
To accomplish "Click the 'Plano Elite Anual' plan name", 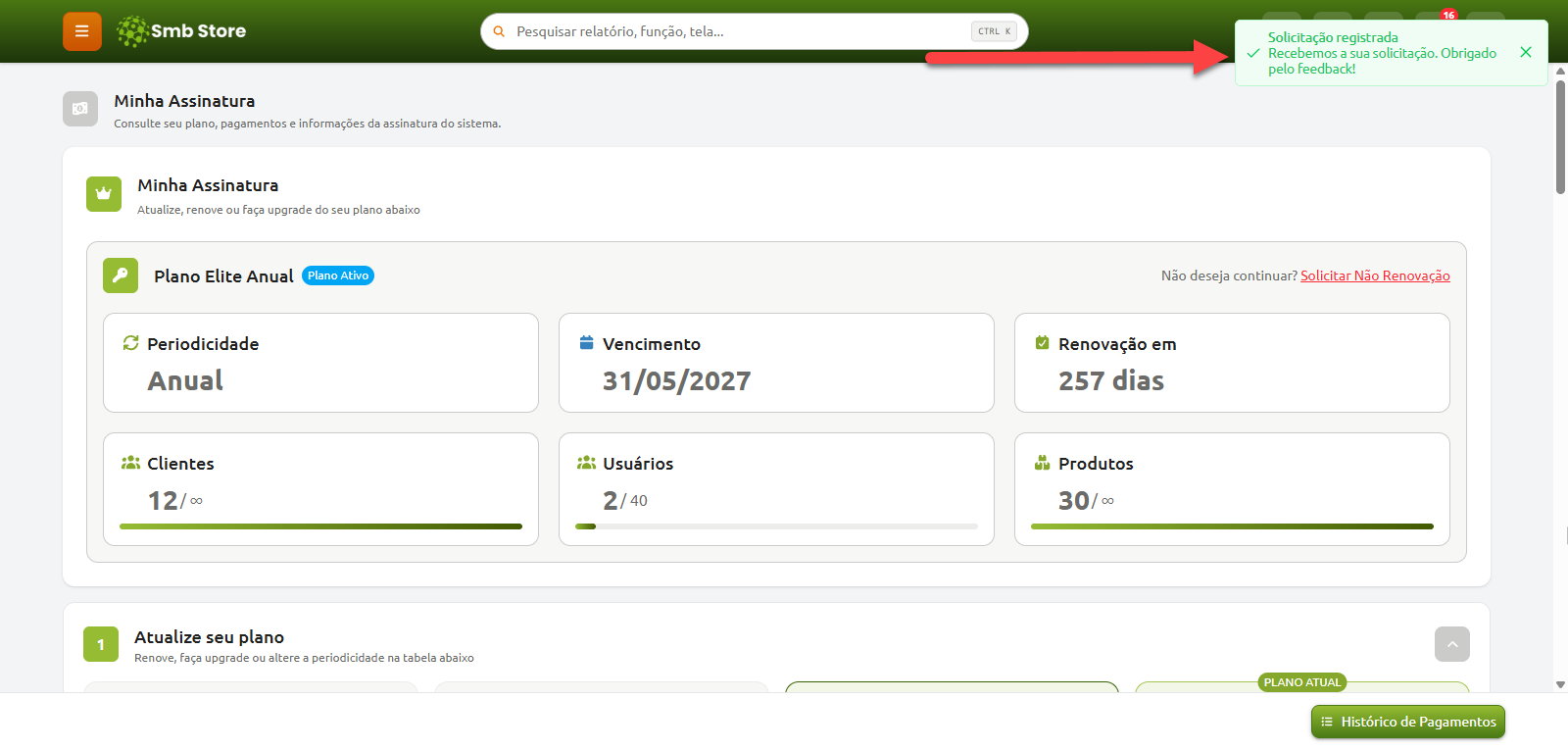I will [223, 276].
